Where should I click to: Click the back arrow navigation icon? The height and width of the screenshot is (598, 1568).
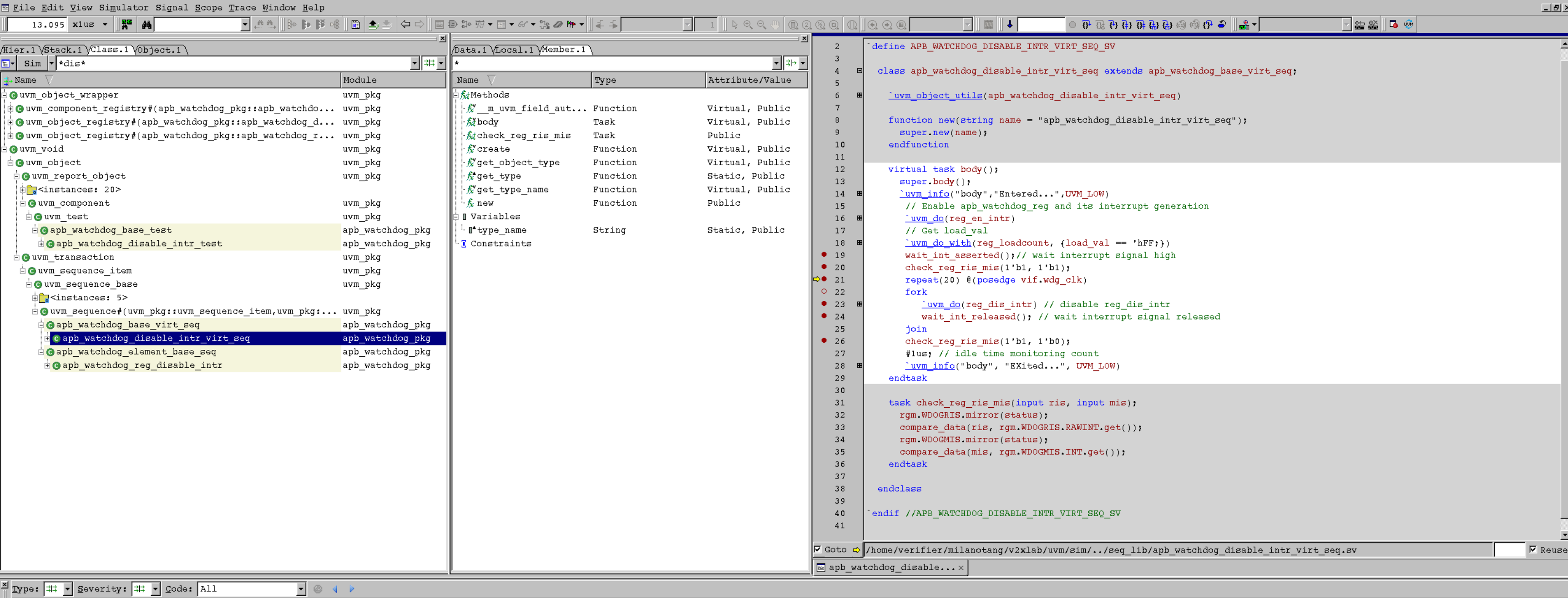[405, 25]
